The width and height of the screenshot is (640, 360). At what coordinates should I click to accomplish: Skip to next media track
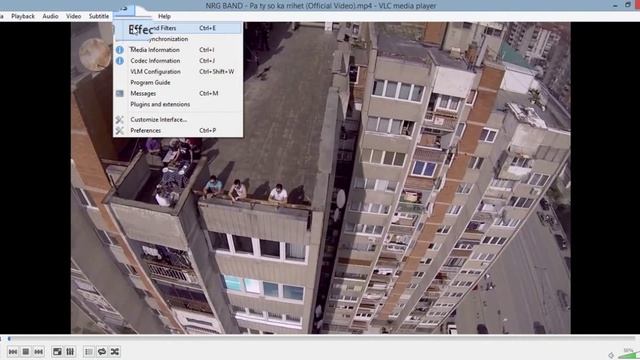coord(39,351)
